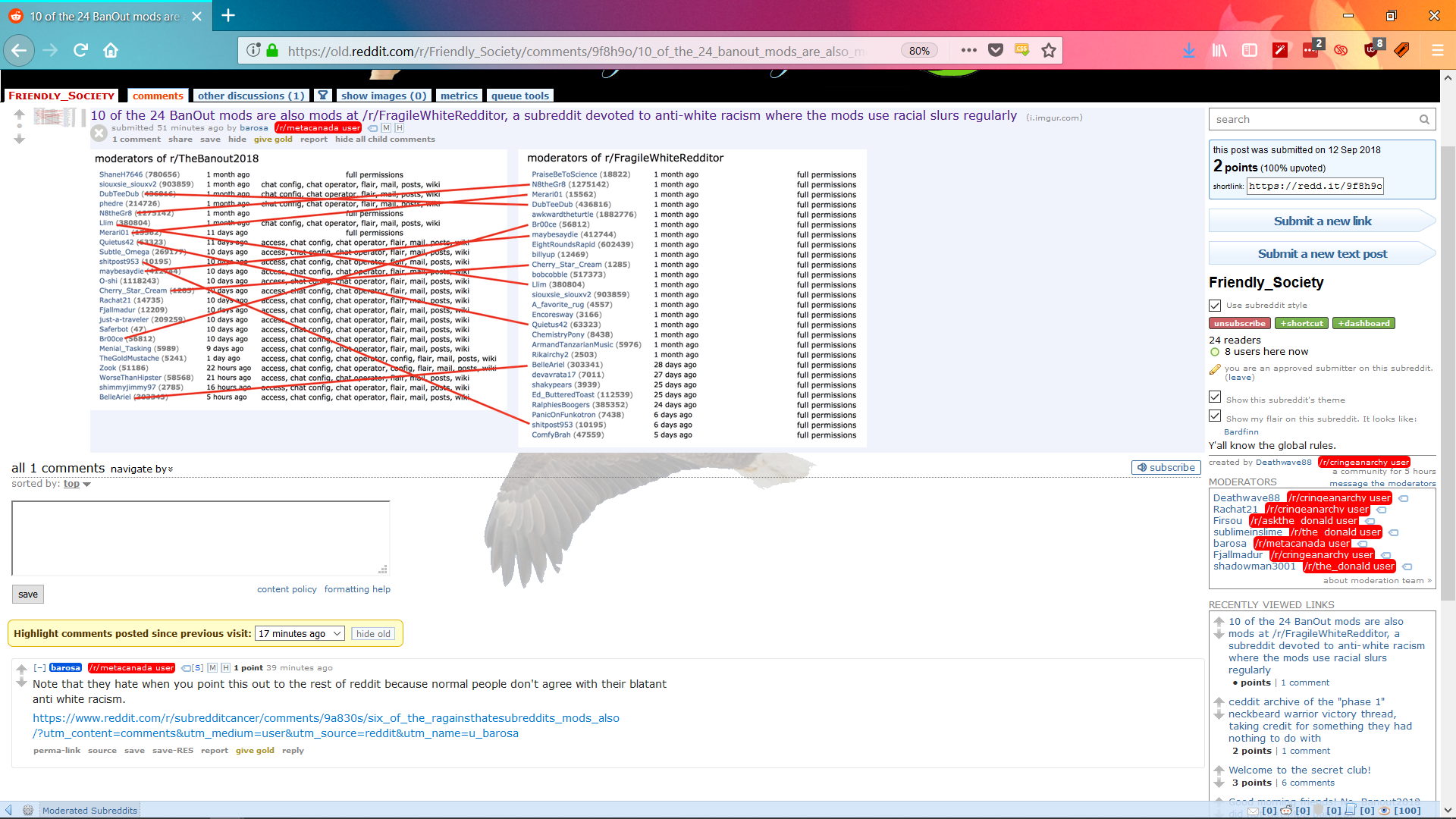The width and height of the screenshot is (1456, 819).
Task: Click the hide old button
Action: (x=373, y=634)
